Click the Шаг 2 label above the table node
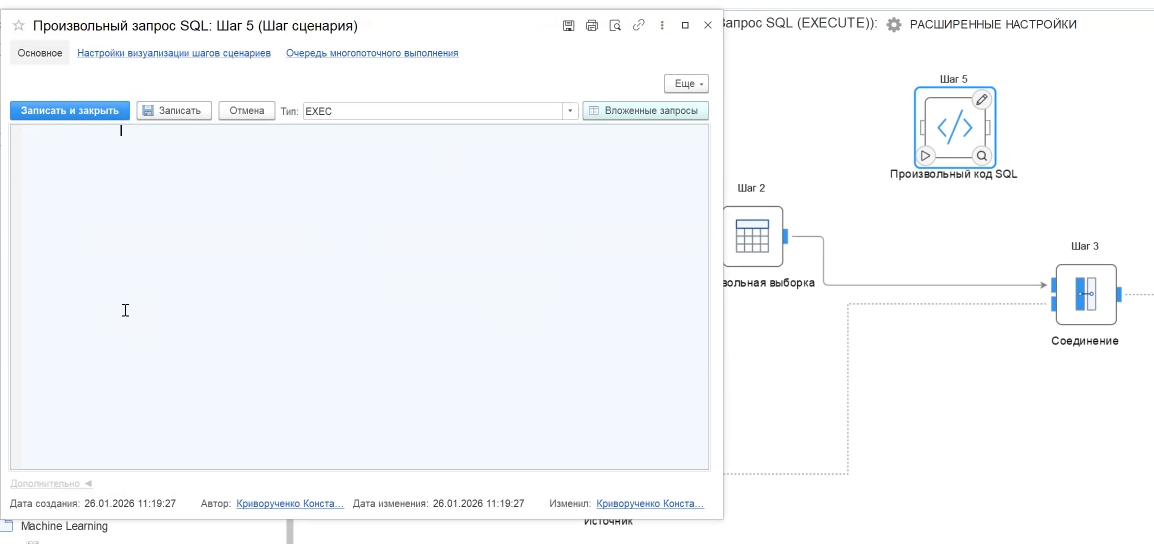1154x544 pixels. pyautogui.click(x=751, y=188)
